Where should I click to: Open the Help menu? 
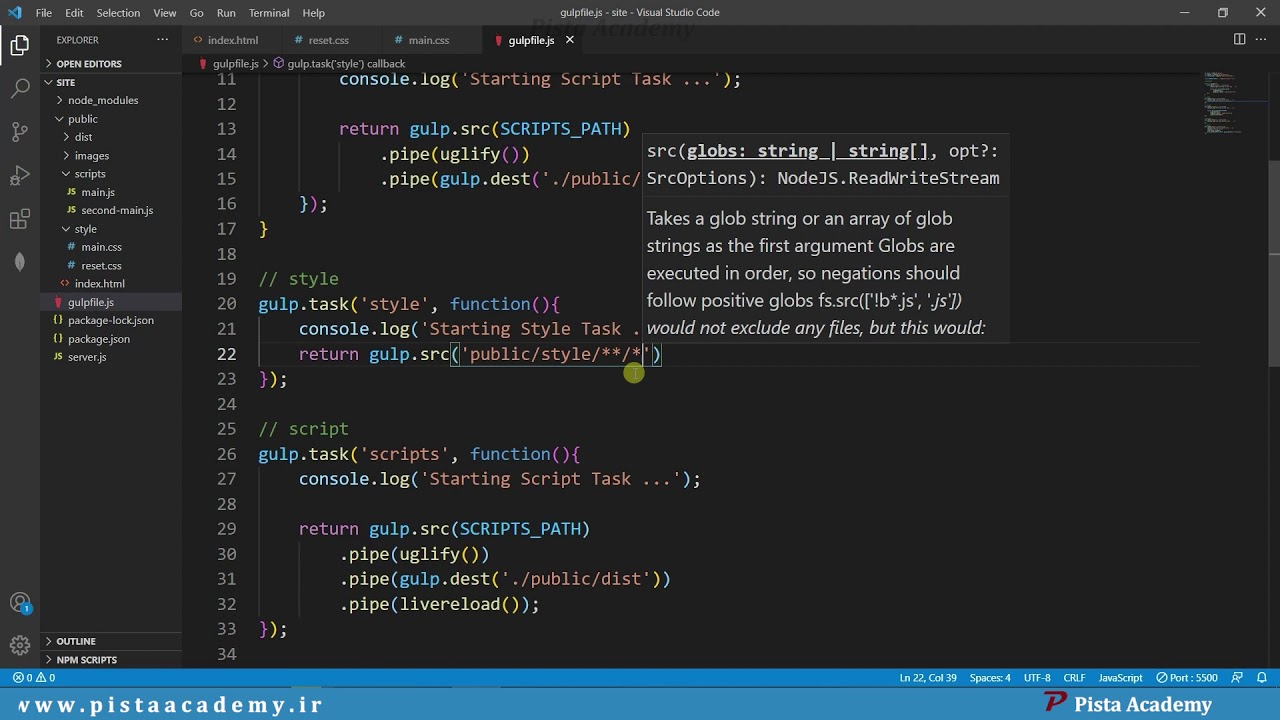coord(314,13)
